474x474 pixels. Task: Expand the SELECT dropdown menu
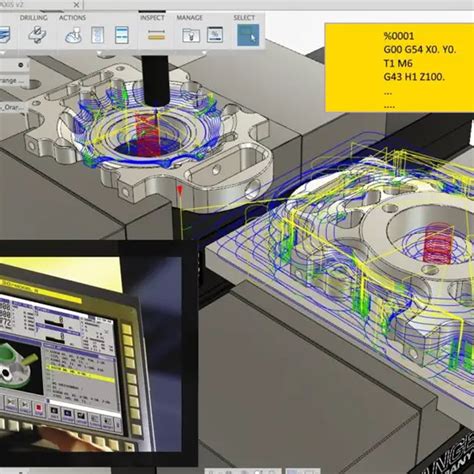[244, 18]
